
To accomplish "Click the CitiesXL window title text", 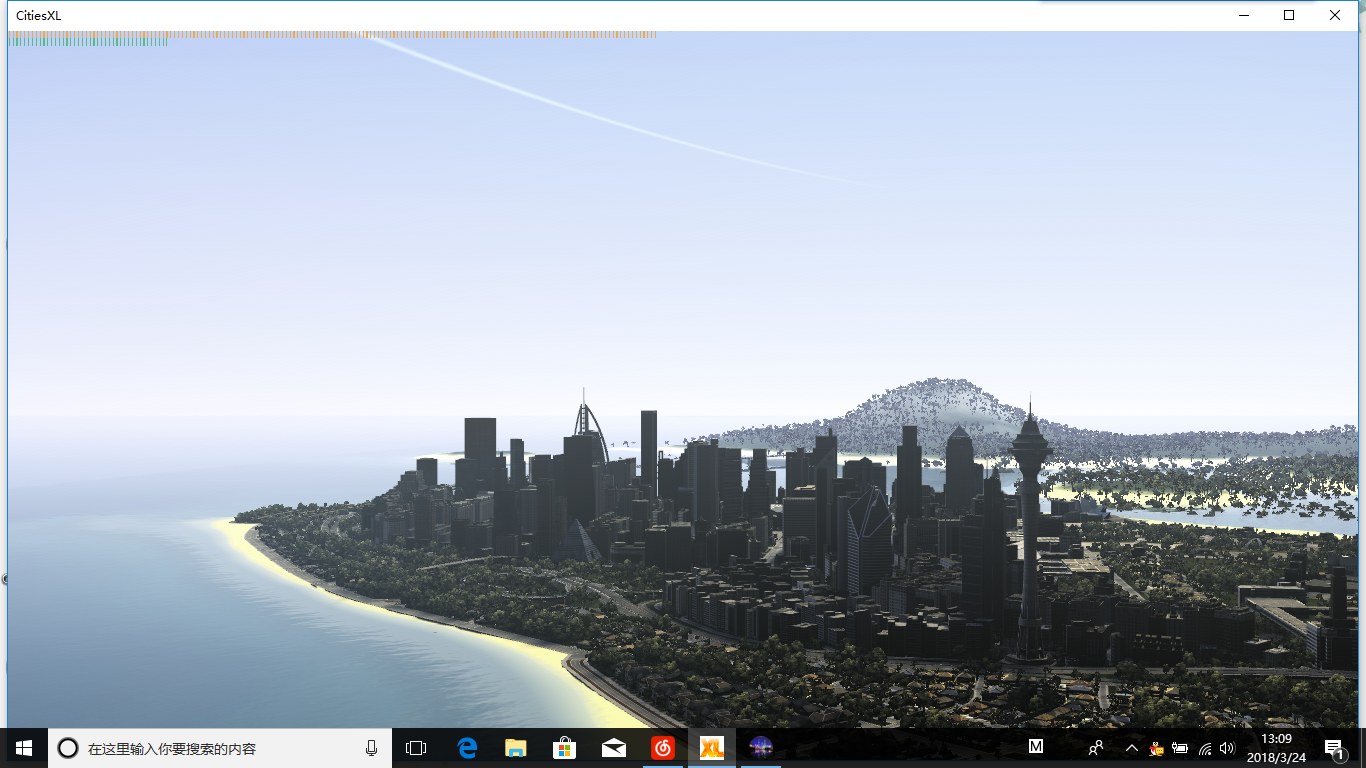I will (38, 16).
